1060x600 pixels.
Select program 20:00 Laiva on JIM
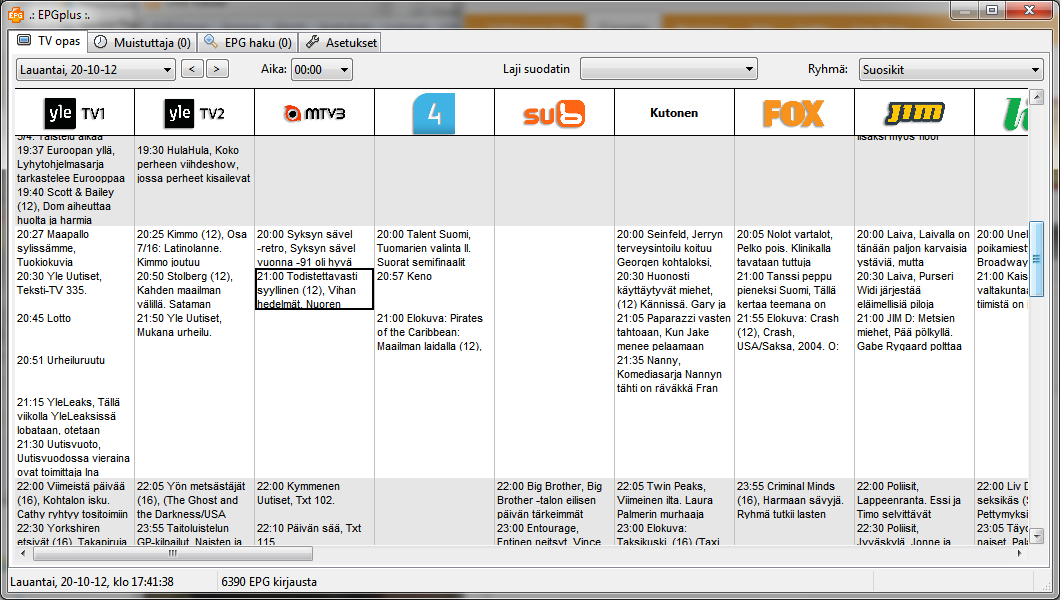point(914,248)
